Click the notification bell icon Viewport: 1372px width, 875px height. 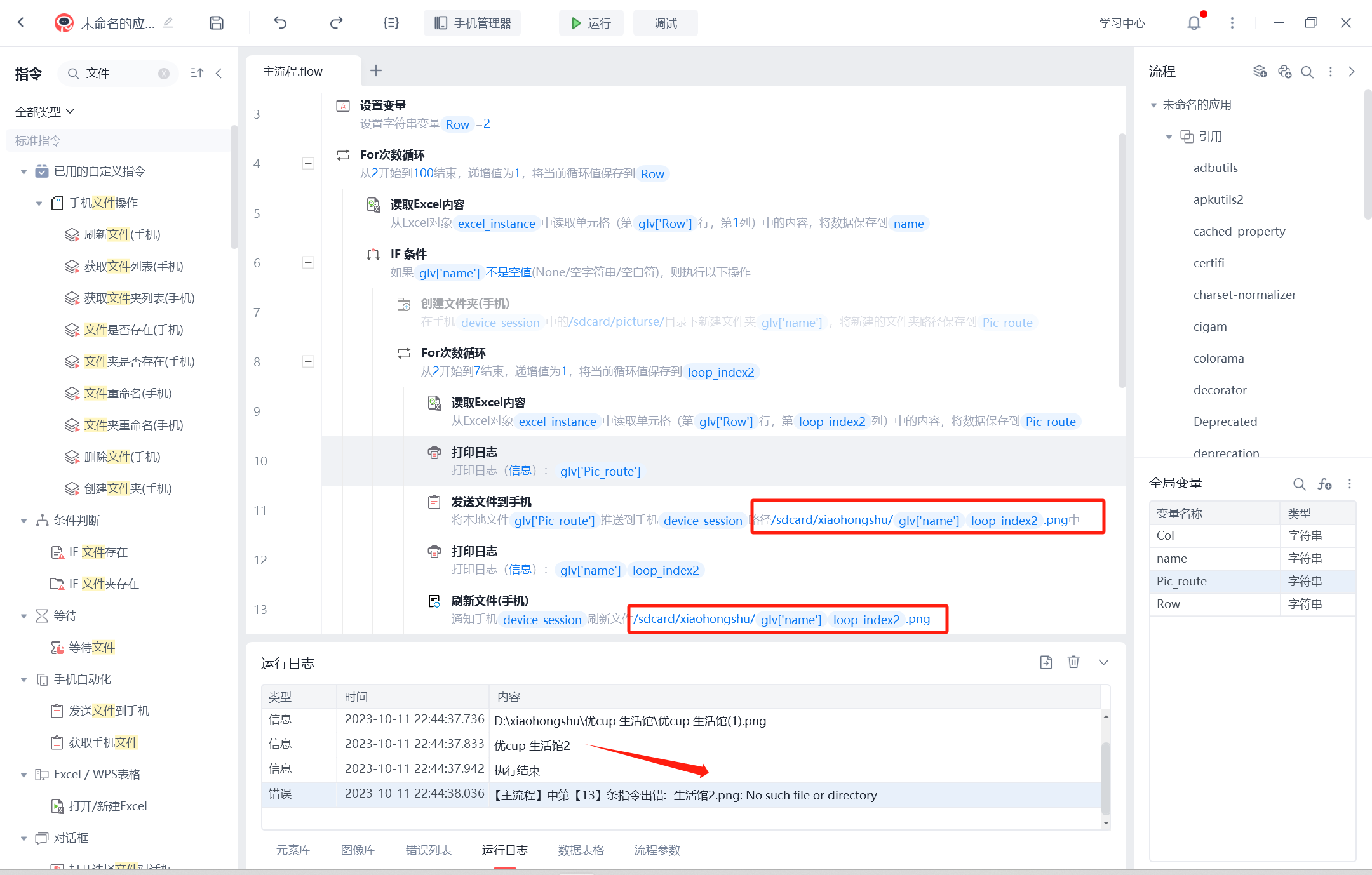click(x=1194, y=23)
